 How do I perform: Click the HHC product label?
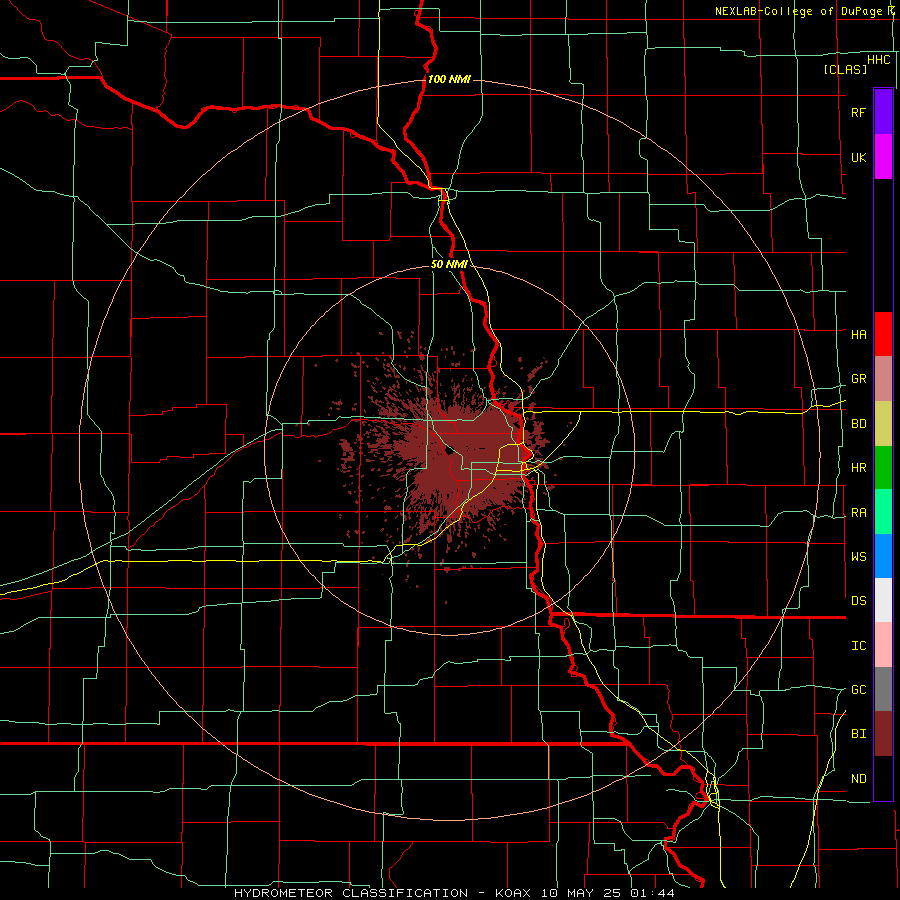pyautogui.click(x=878, y=60)
